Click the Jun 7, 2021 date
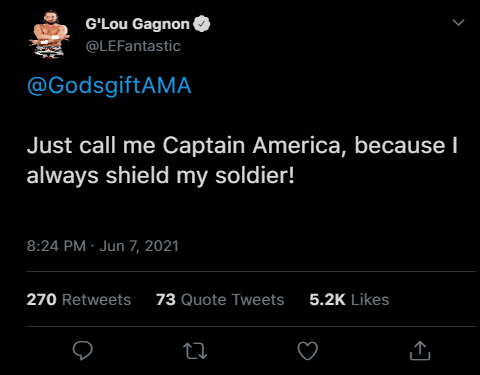The width and height of the screenshot is (480, 375). [x=139, y=246]
